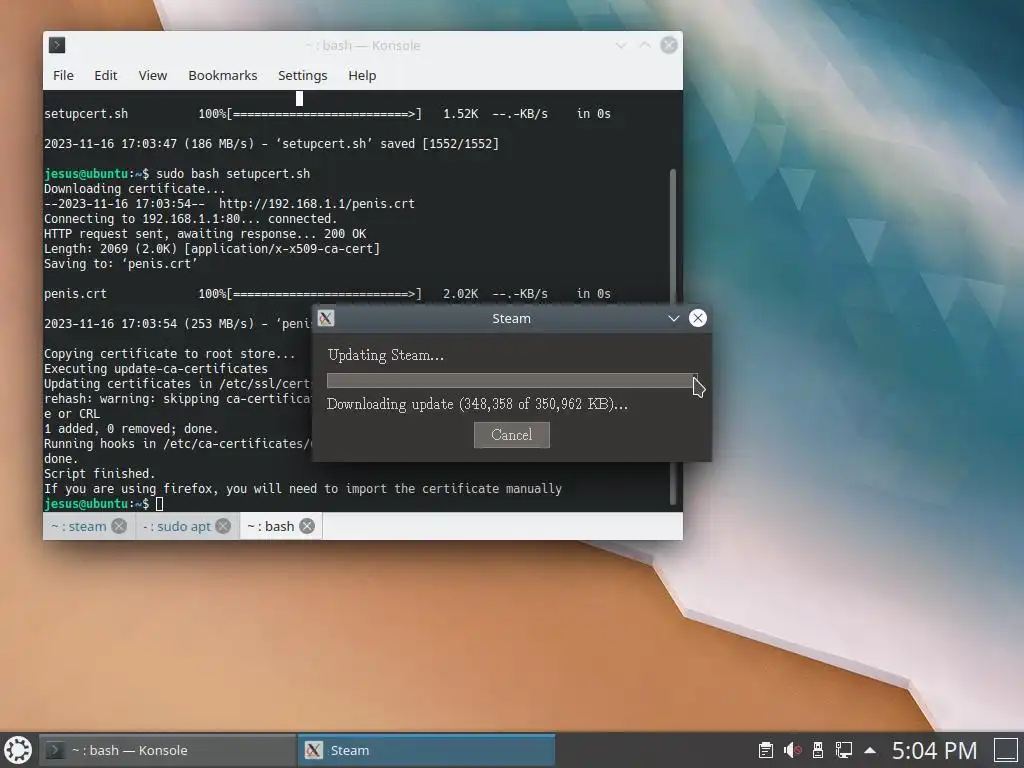
Task: Click the line about importing the certificate in Firefox
Action: pos(302,488)
